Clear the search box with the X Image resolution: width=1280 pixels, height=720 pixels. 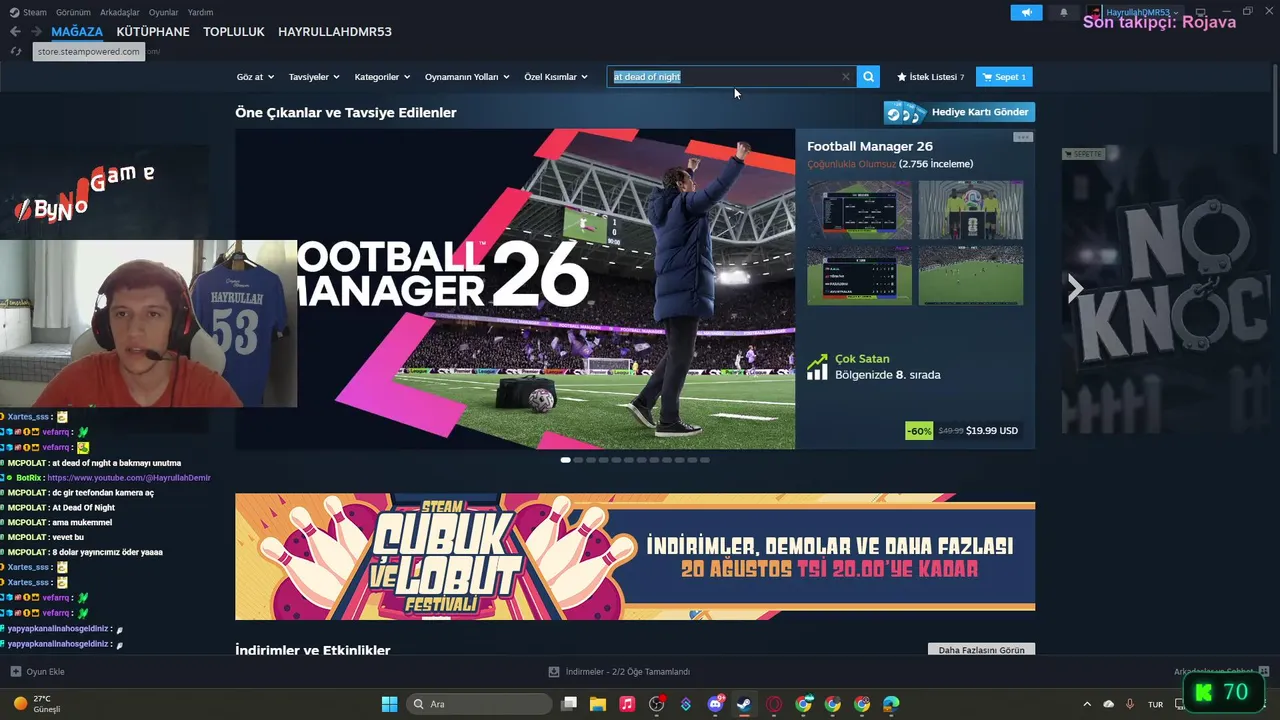[x=846, y=77]
